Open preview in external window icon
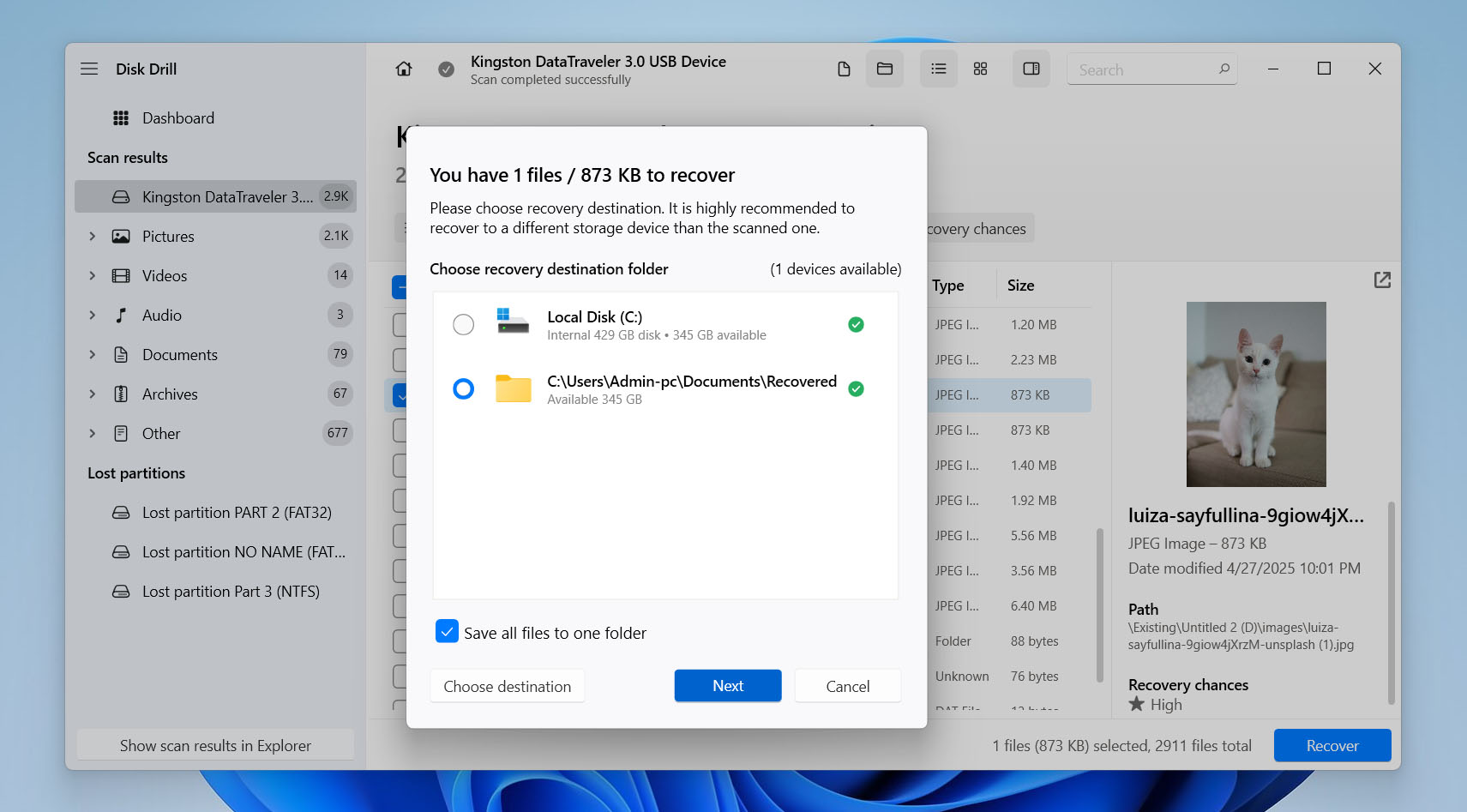The image size is (1467, 812). [x=1382, y=280]
